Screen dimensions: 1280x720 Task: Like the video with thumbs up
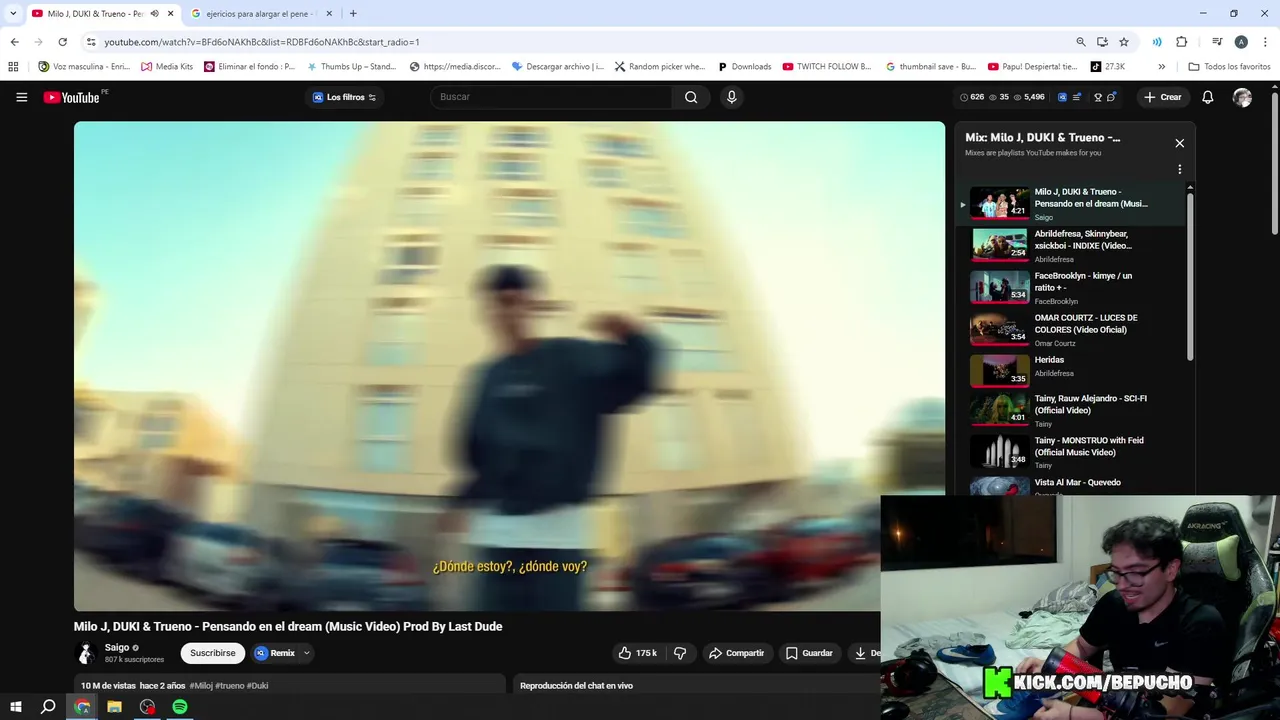(x=637, y=653)
